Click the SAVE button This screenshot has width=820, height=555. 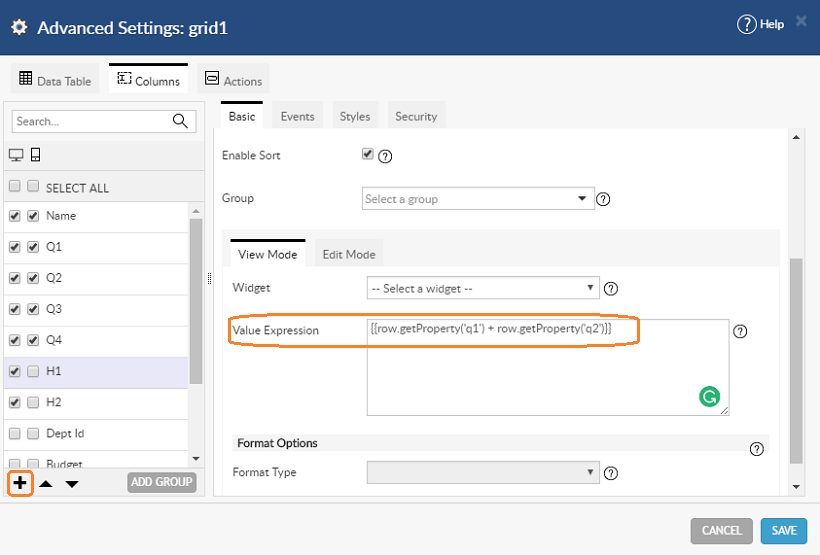click(783, 530)
